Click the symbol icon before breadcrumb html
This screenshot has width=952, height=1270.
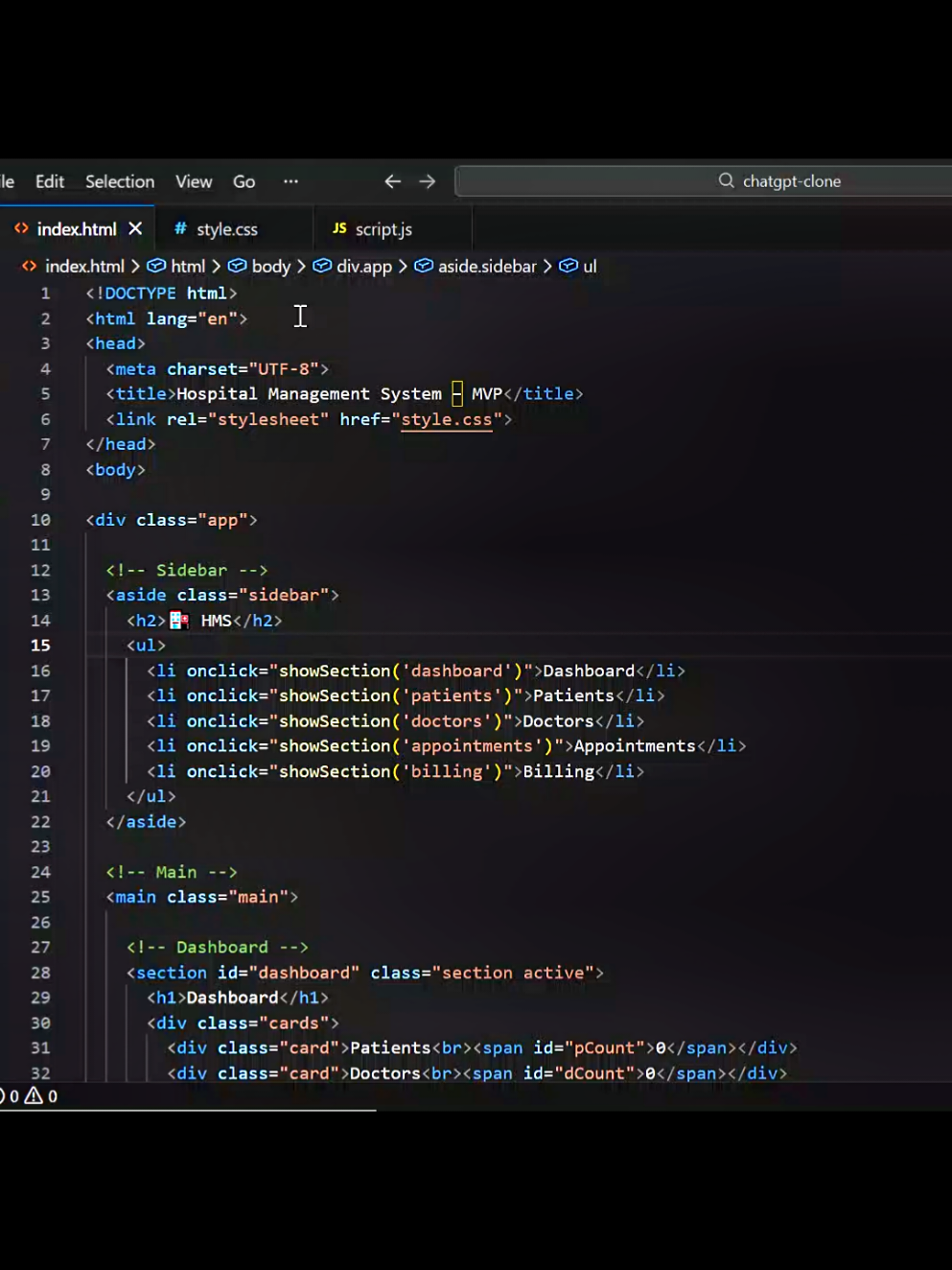[x=156, y=266]
